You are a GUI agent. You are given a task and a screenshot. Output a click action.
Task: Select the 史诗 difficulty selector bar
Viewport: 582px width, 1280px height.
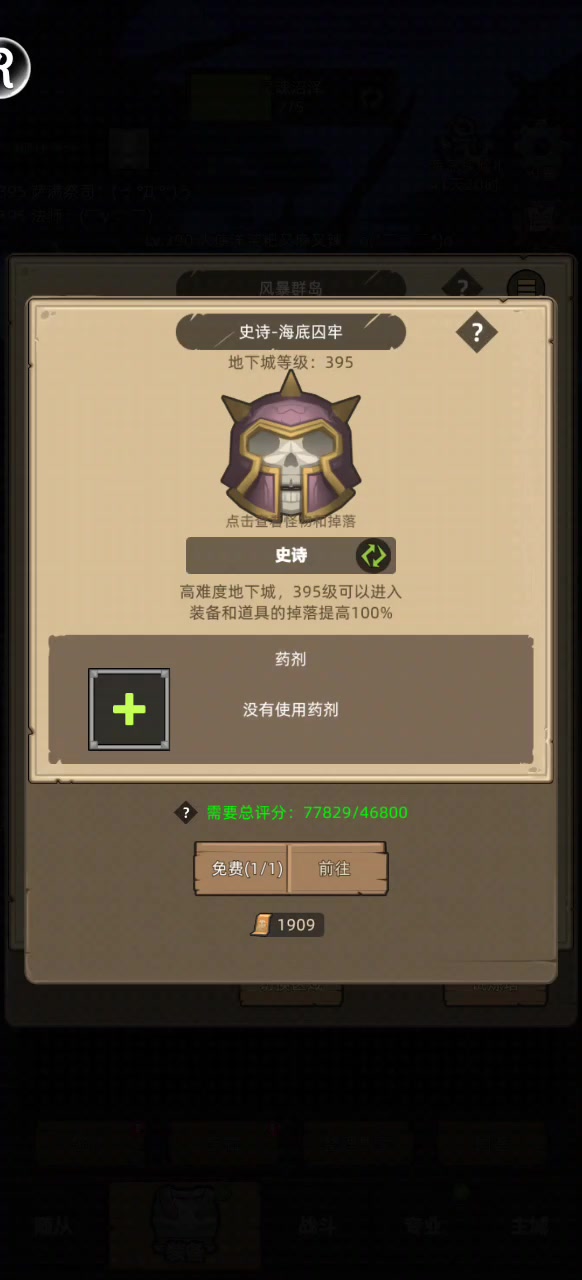point(291,555)
